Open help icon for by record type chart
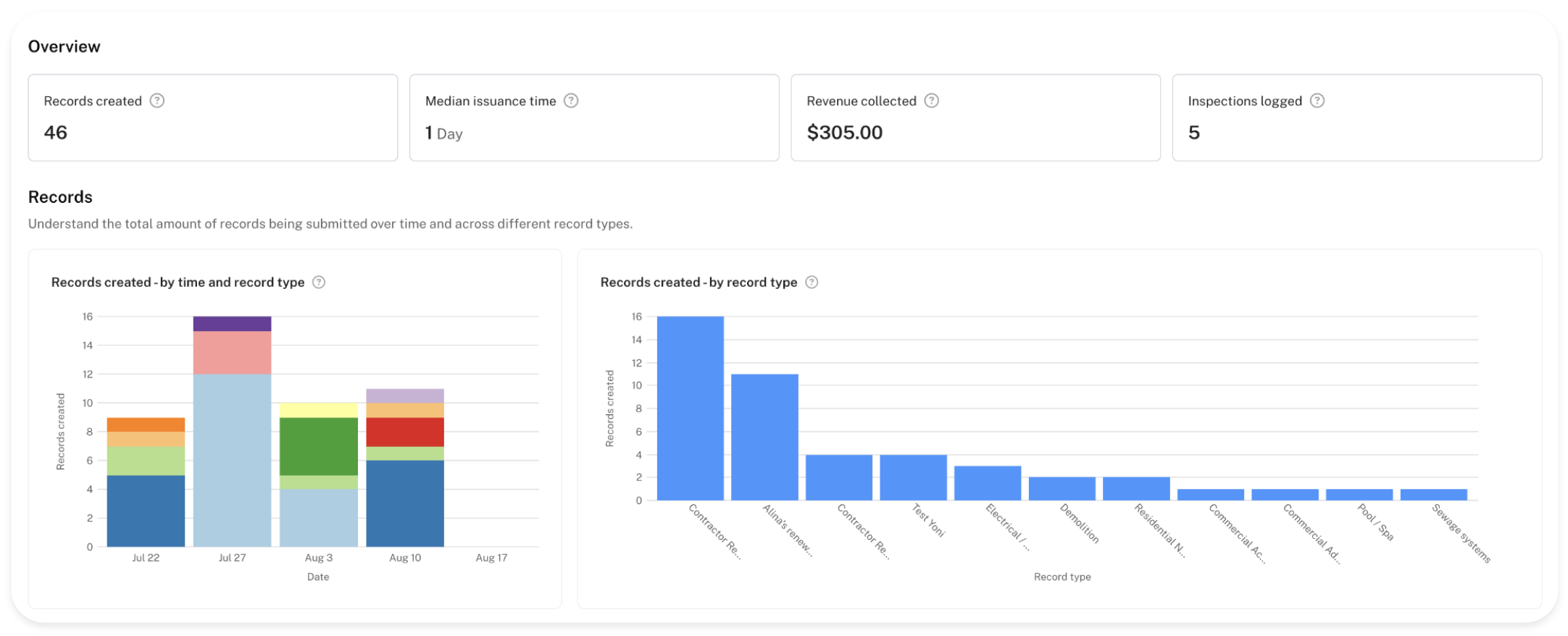The height and width of the screenshot is (636, 1568). click(x=812, y=283)
